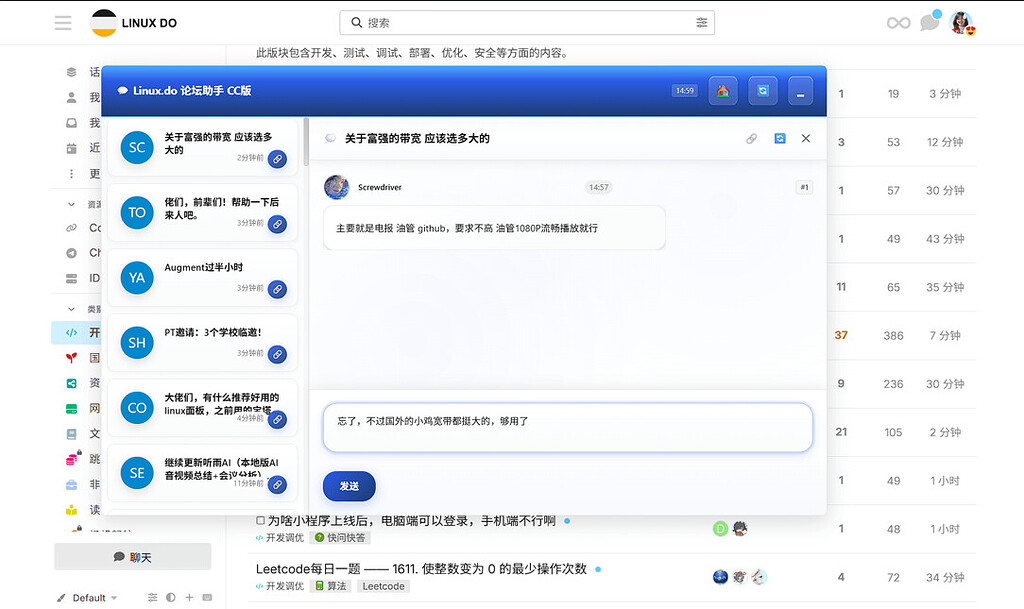Screen dimensions: 1024x609
Task: Click the SC avatar circle
Action: point(137,148)
